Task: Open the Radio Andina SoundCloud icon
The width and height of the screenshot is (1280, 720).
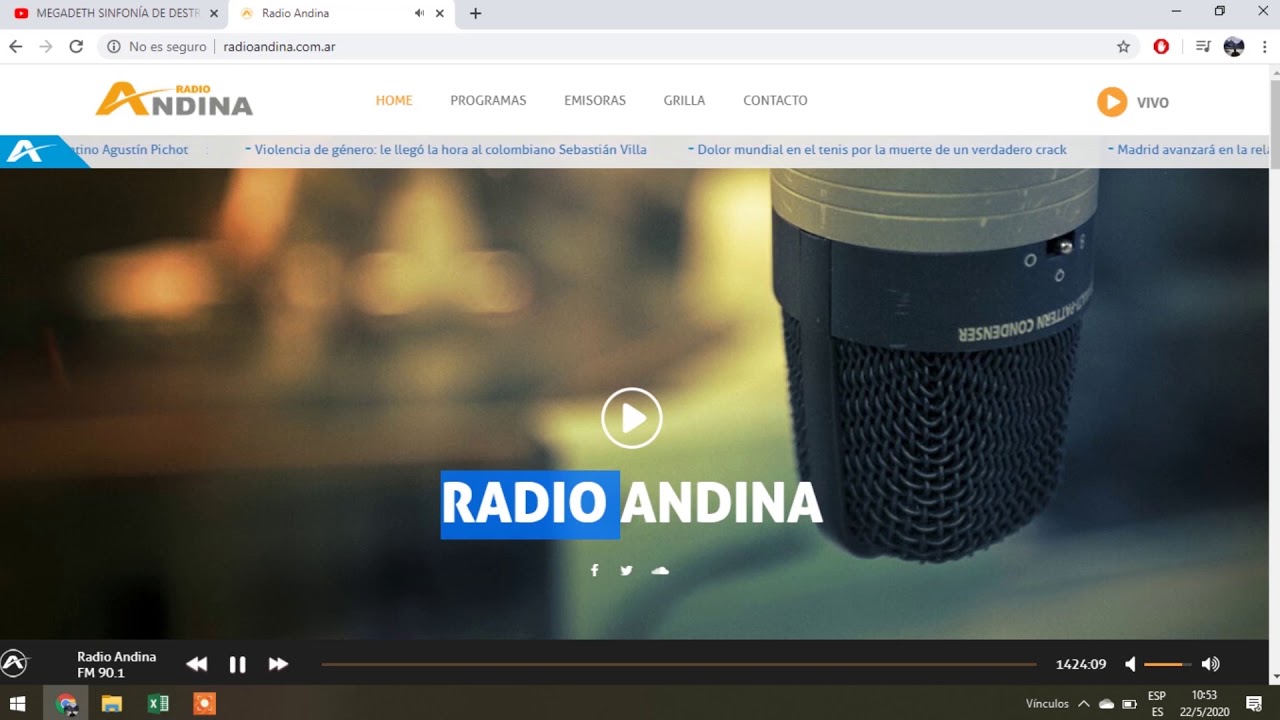Action: click(660, 570)
